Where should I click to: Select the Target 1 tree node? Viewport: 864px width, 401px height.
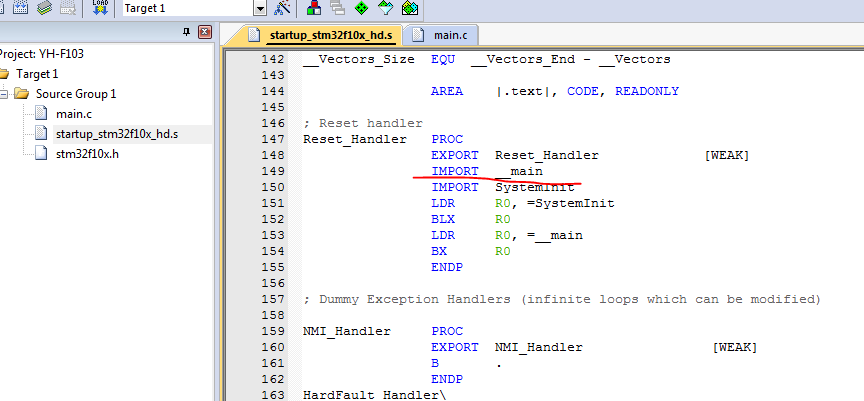[x=37, y=74]
